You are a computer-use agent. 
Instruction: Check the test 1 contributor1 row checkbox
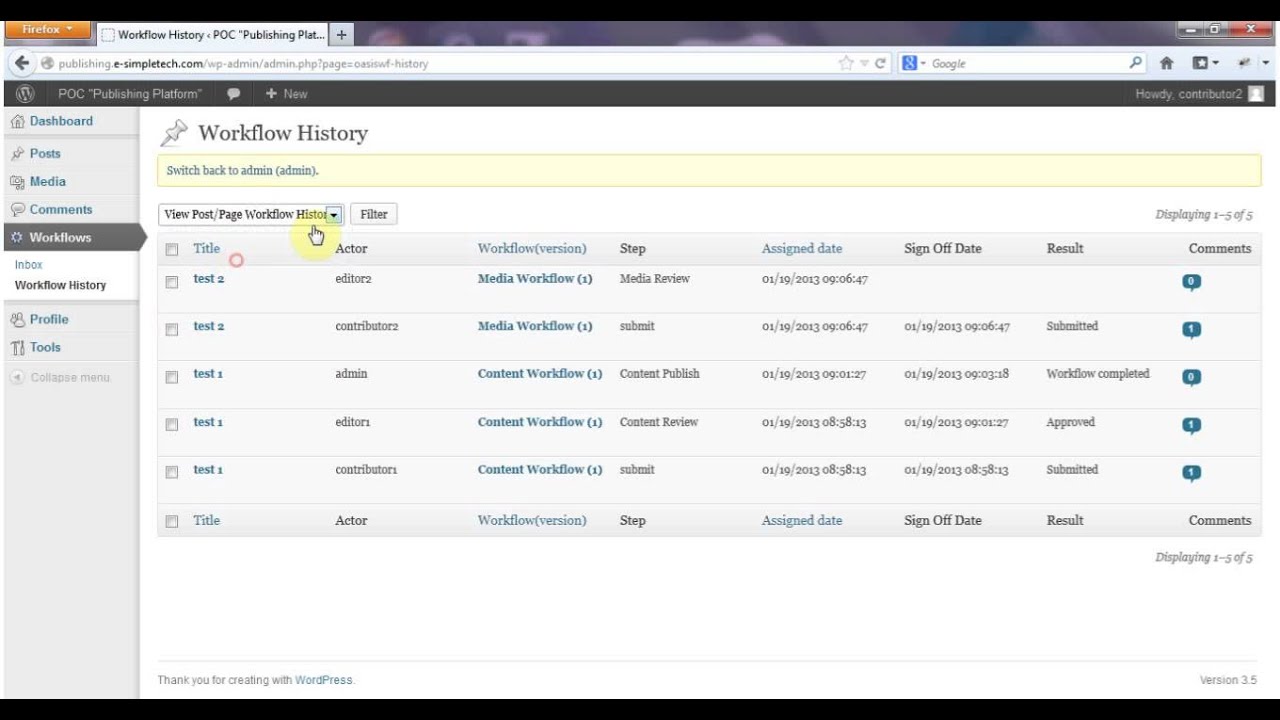pos(172,472)
